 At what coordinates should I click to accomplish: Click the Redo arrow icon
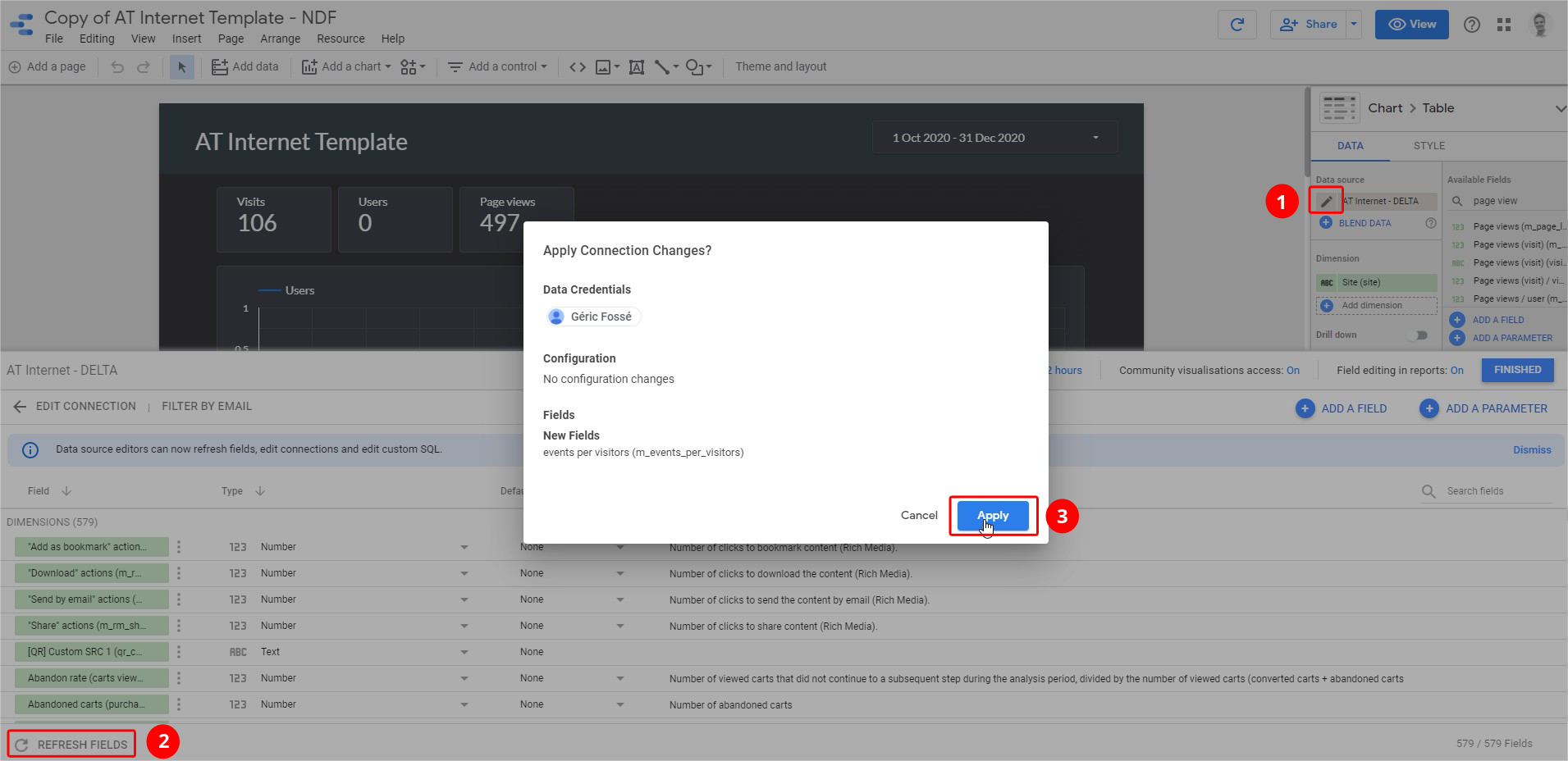pos(144,66)
